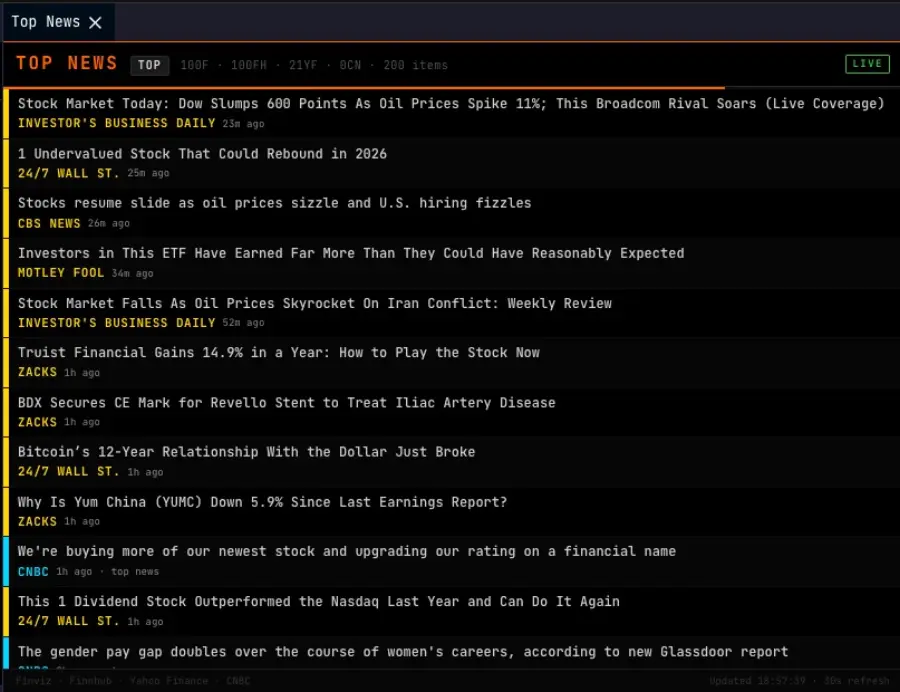The height and width of the screenshot is (692, 900).
Task: Click Finviz in the status bar
Action: tap(33, 680)
